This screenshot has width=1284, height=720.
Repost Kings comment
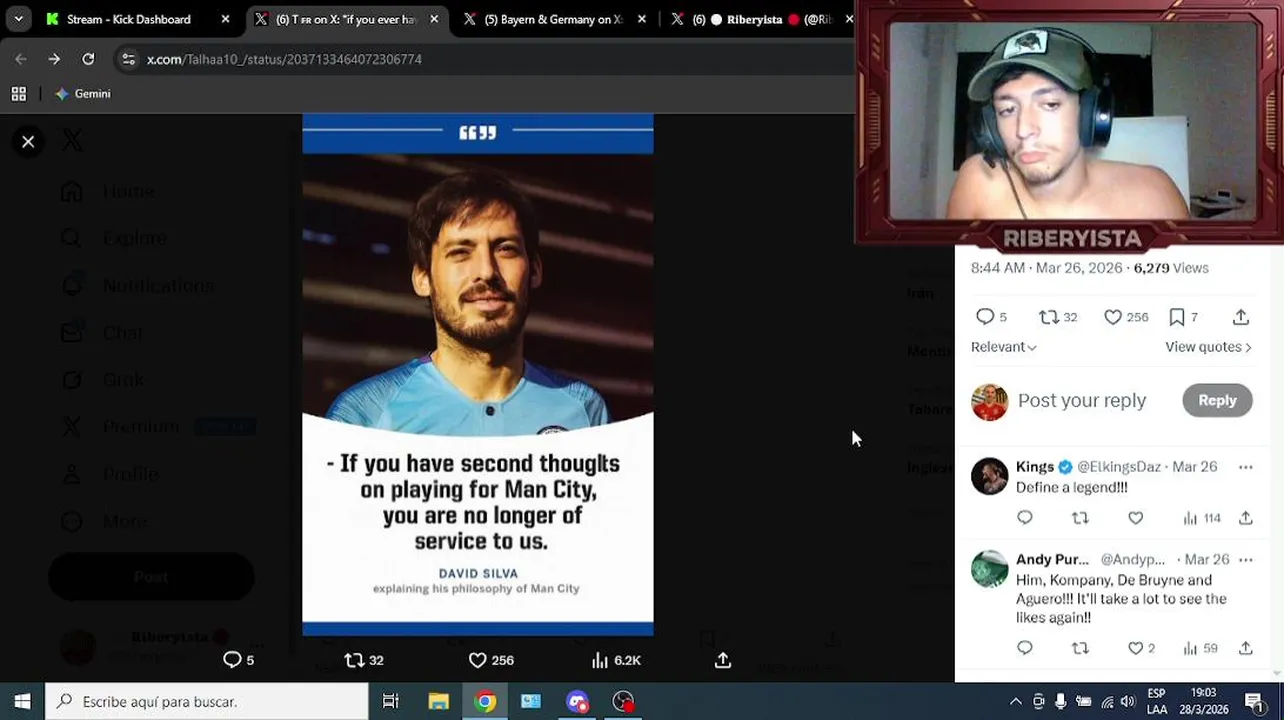[x=1080, y=518]
